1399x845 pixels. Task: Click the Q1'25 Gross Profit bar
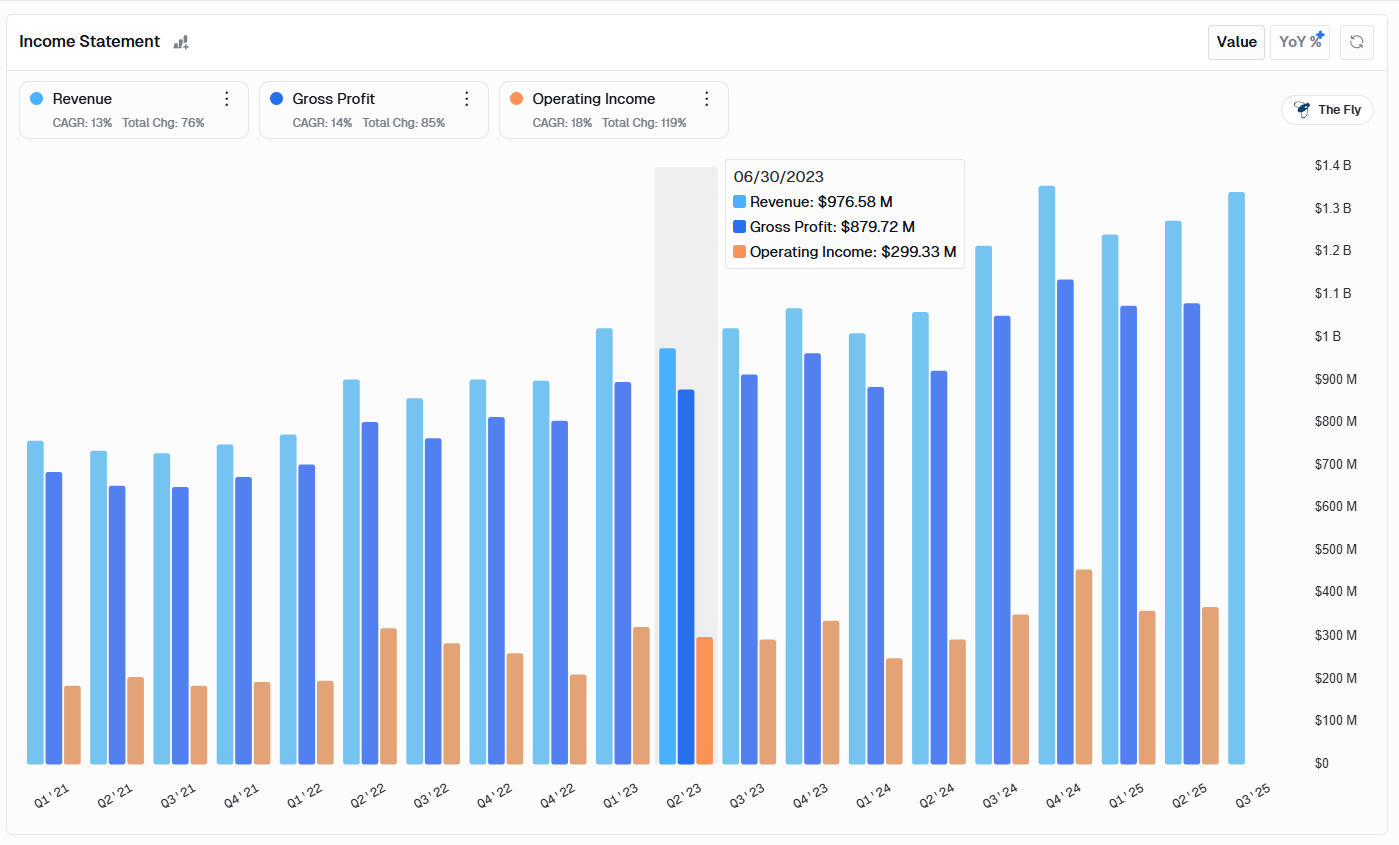1128,535
